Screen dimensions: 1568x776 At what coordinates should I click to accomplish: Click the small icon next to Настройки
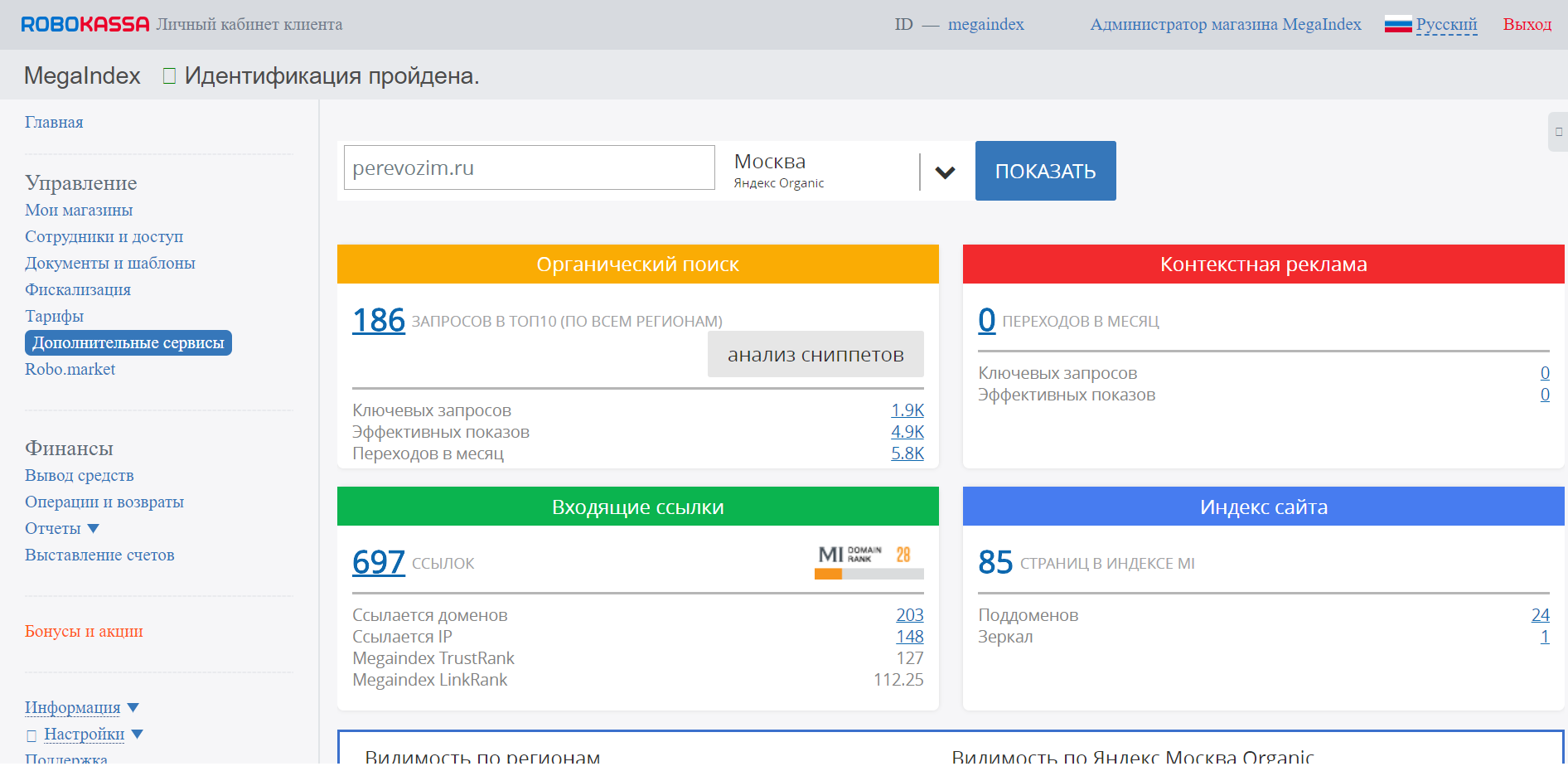31,735
